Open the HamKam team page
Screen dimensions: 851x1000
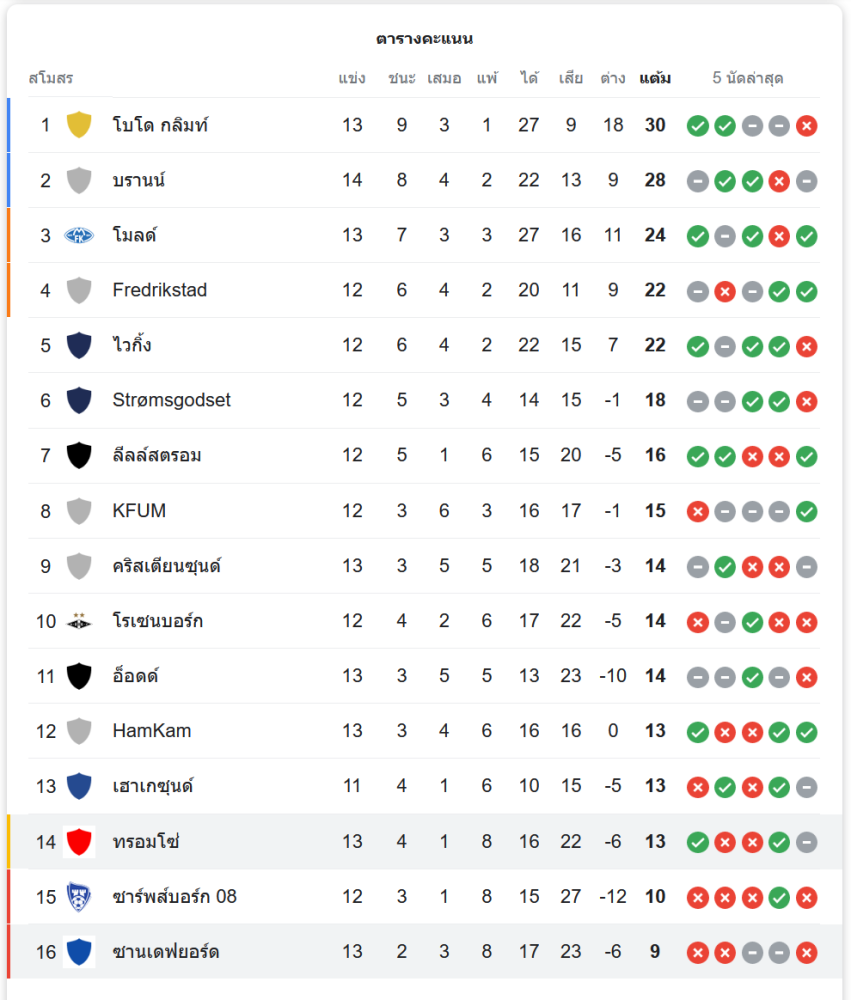[152, 731]
